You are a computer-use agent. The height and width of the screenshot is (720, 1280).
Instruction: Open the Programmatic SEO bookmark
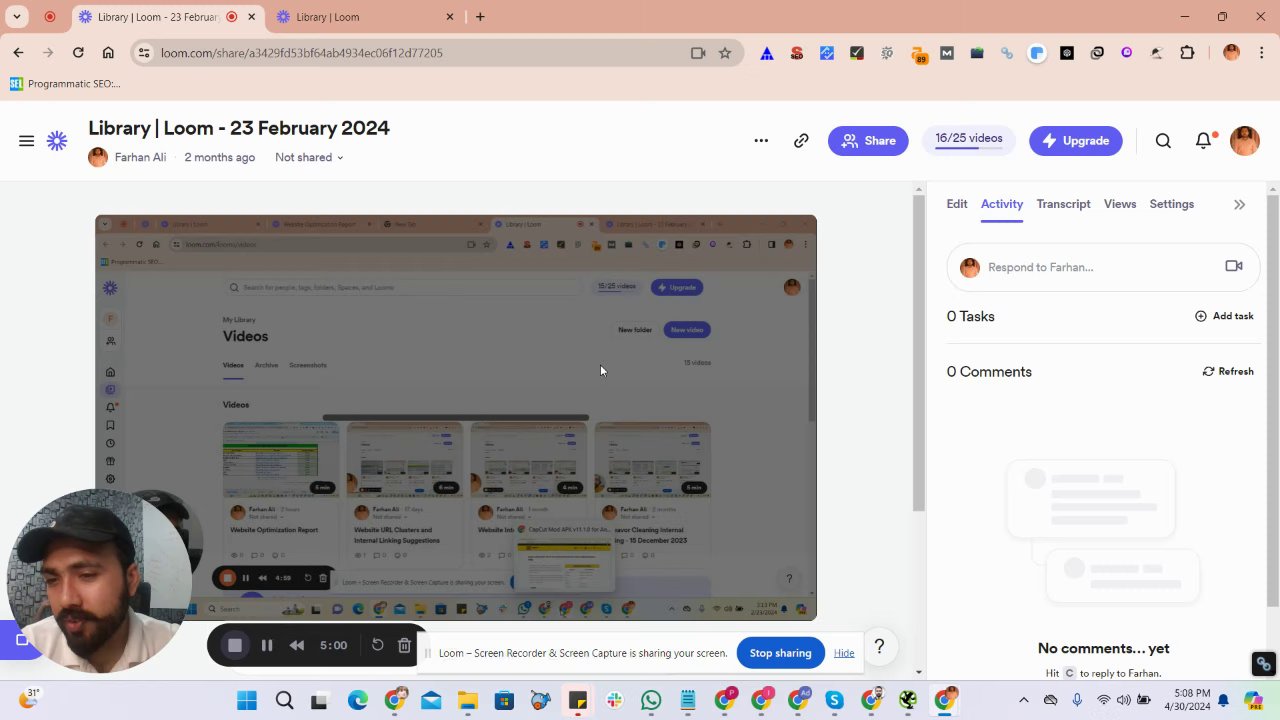click(x=65, y=84)
